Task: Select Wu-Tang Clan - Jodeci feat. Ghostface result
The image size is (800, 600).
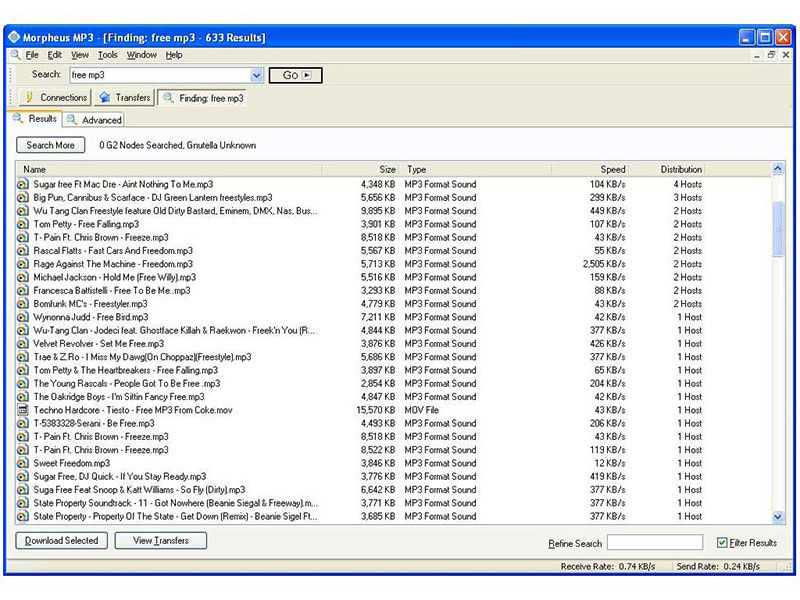Action: (x=174, y=330)
